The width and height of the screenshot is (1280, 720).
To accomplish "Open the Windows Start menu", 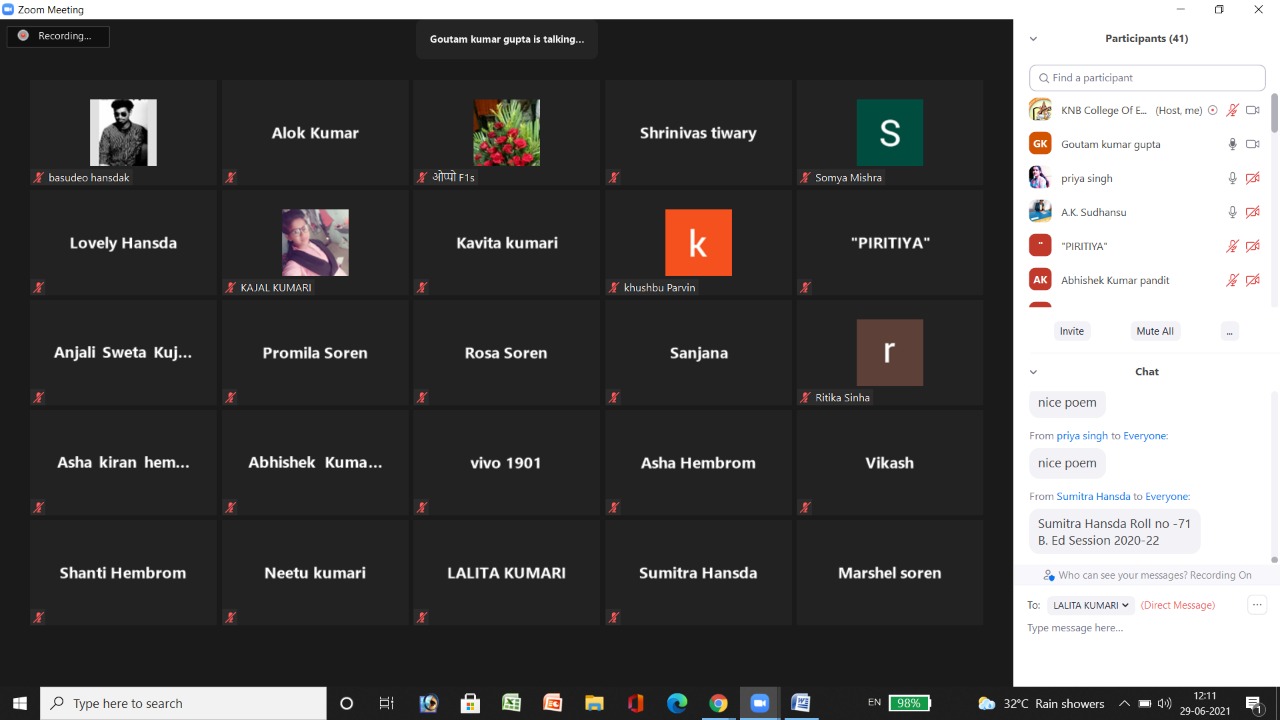I will (x=19, y=703).
